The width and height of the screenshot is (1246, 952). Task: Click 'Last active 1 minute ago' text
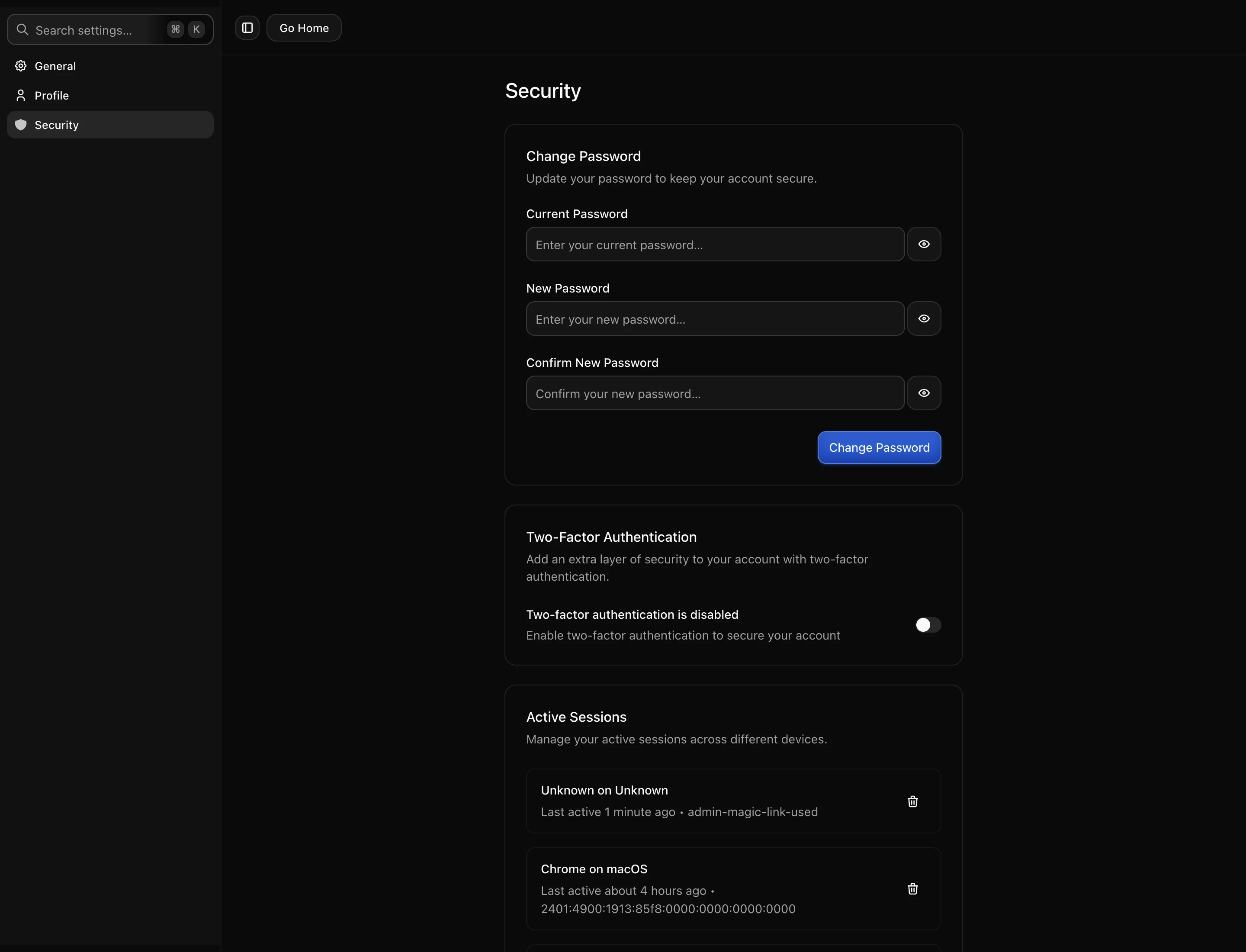click(608, 812)
